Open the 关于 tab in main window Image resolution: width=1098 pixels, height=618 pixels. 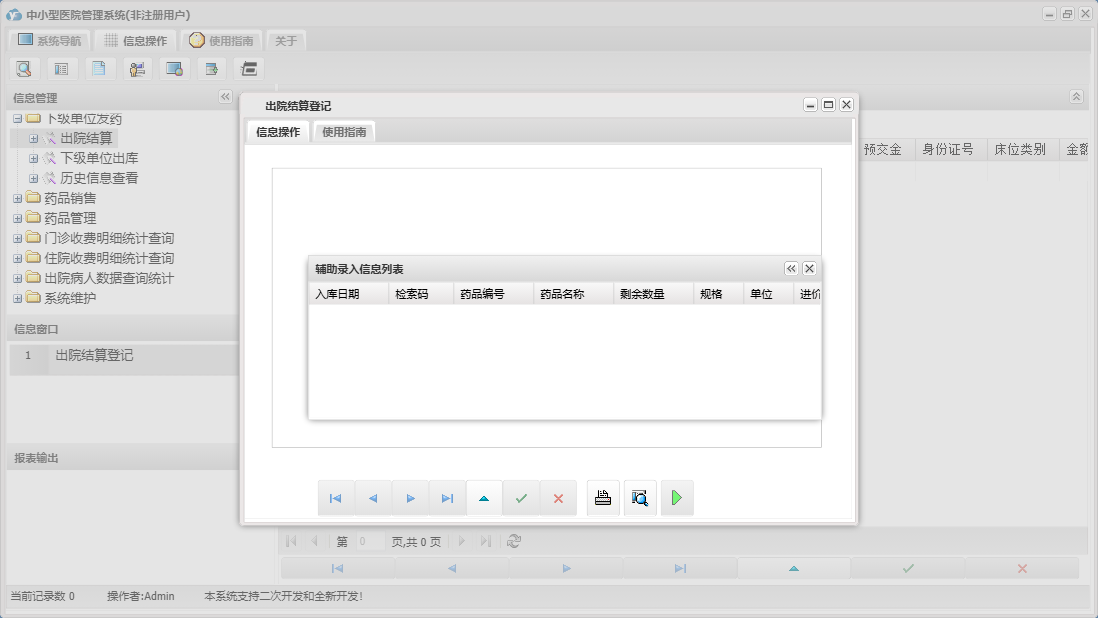tap(286, 41)
